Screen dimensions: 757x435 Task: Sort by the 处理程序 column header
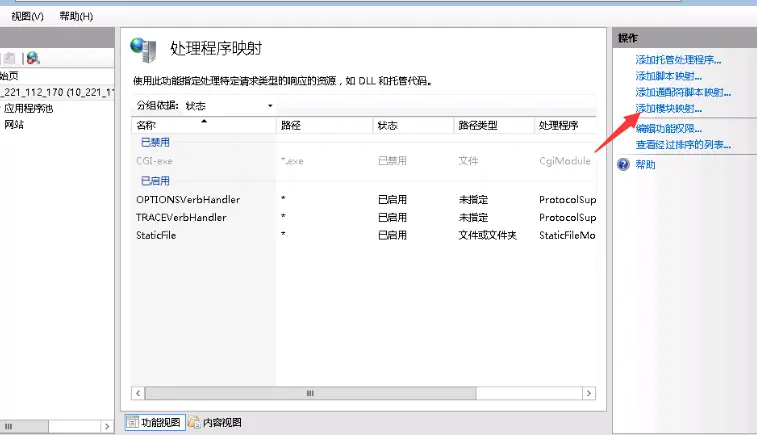[565, 126]
